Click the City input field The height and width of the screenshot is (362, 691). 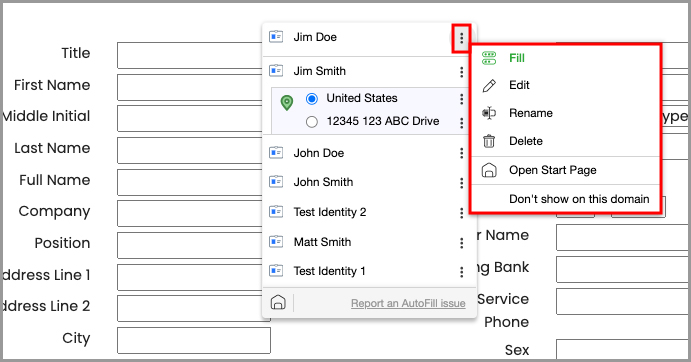click(194, 340)
